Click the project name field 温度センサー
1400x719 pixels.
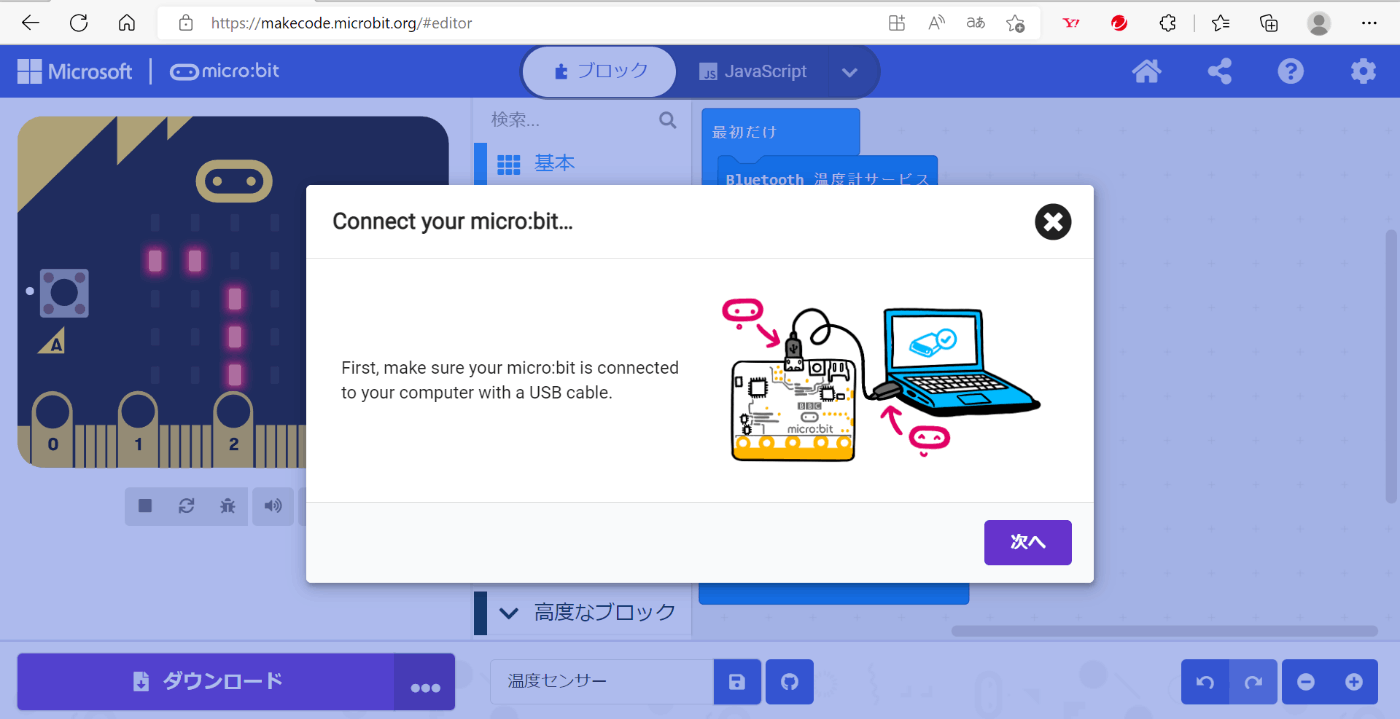(602, 682)
